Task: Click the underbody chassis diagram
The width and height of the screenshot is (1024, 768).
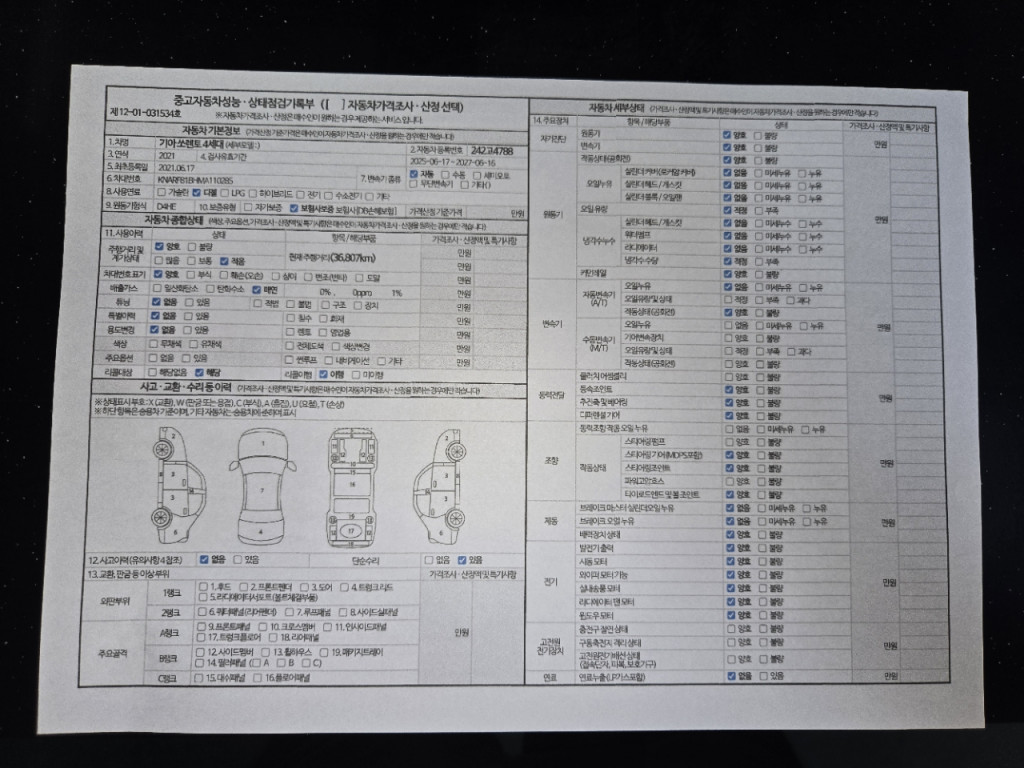Action: click(352, 484)
